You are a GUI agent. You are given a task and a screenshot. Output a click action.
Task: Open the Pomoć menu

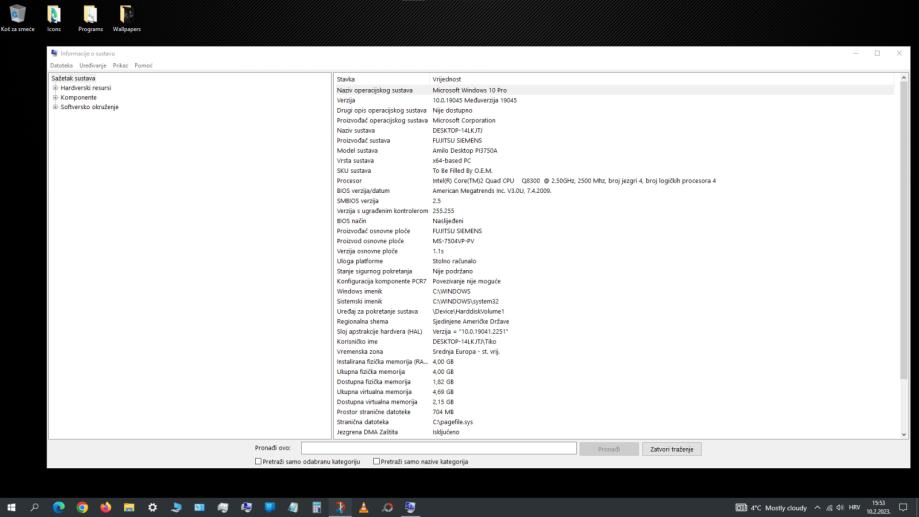[x=143, y=66]
